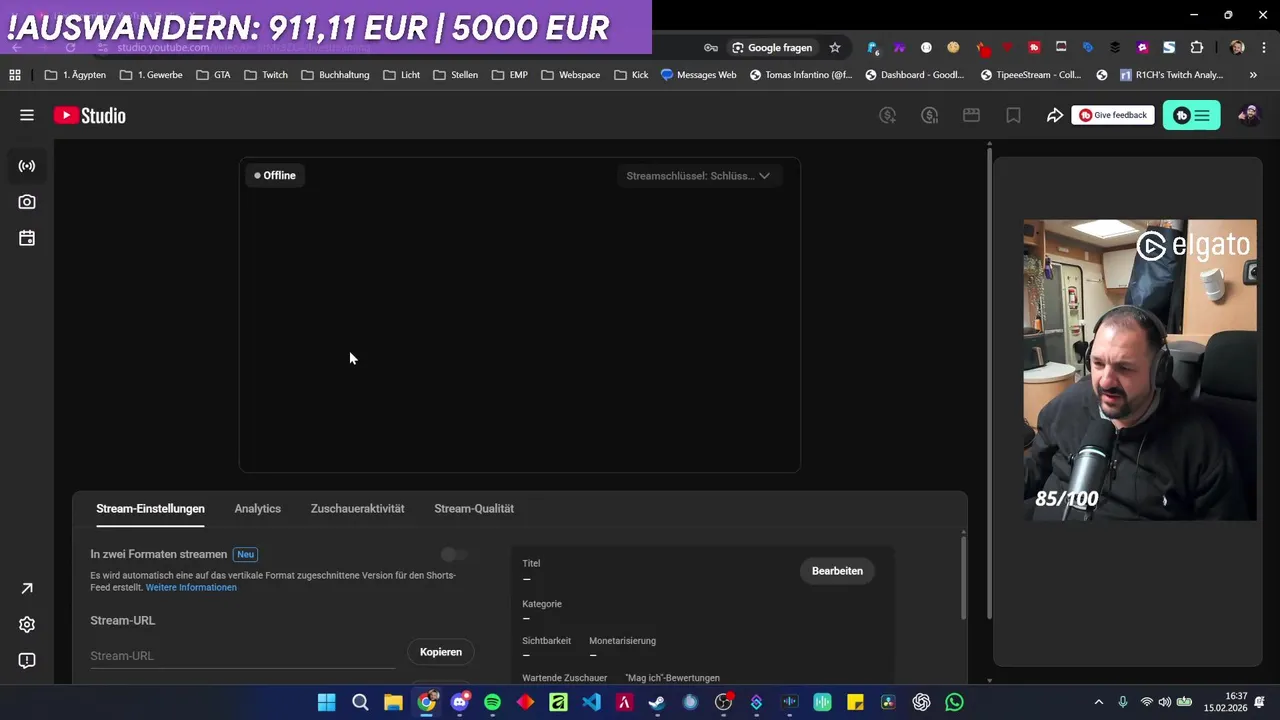Open R1CH's Twitch Analyzer bookmark

[1172, 75]
